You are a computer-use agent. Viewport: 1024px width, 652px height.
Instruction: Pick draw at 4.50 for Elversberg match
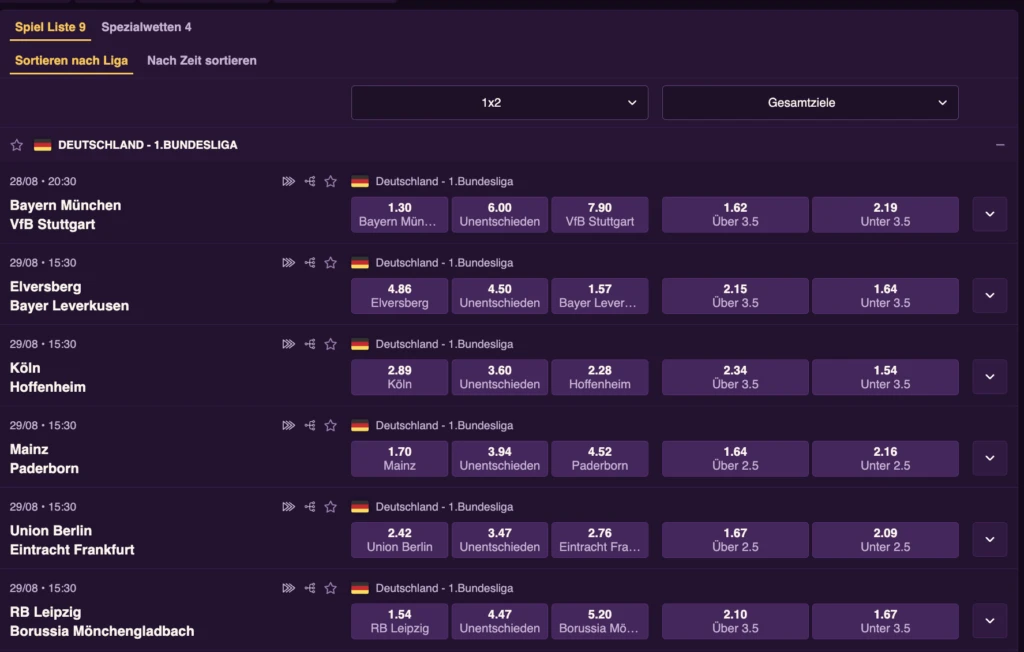pos(500,295)
